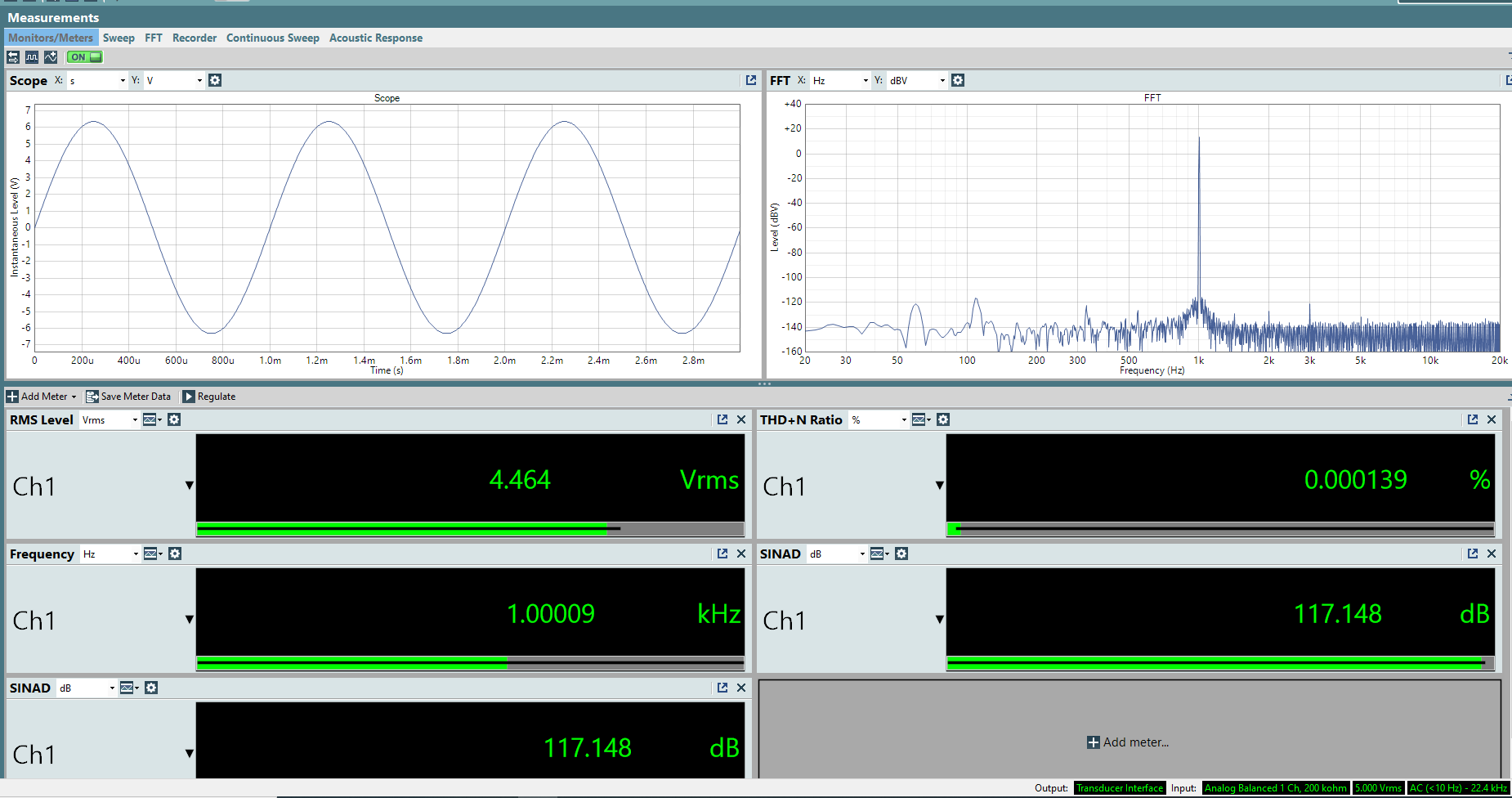Open RMS Level Vrms unit dropdown
Screen dimensions: 1512x798
(110, 419)
